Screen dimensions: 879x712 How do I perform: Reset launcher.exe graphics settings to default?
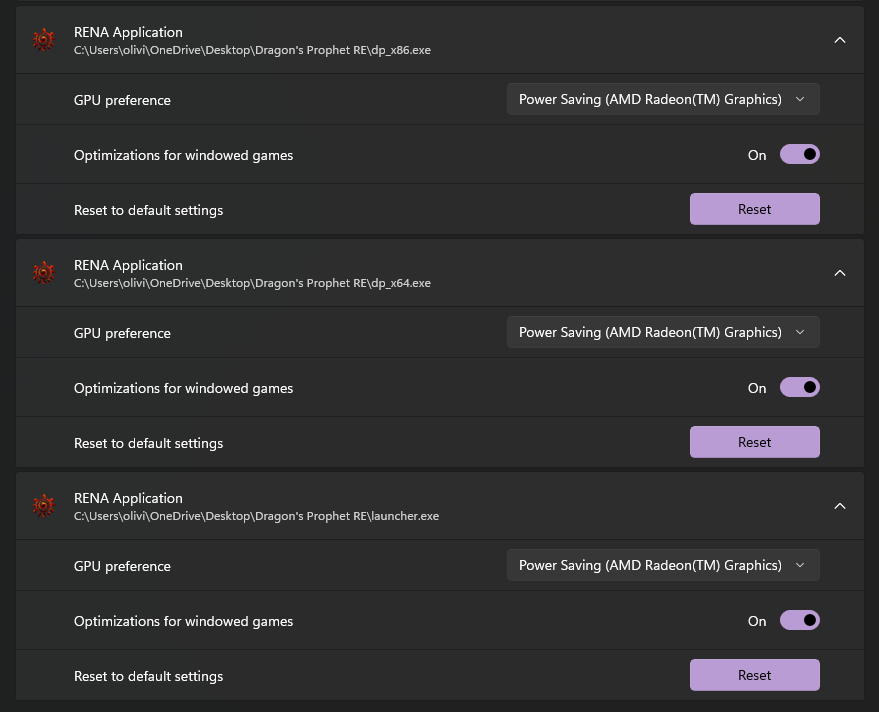tap(754, 675)
